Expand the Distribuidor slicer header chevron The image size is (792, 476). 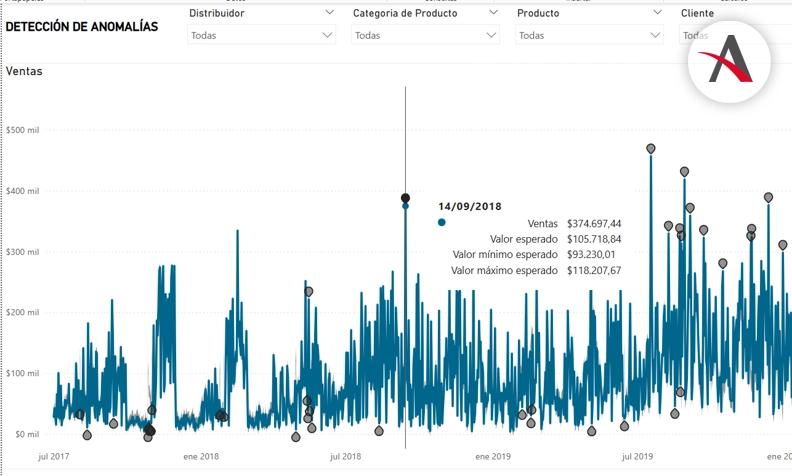click(330, 13)
